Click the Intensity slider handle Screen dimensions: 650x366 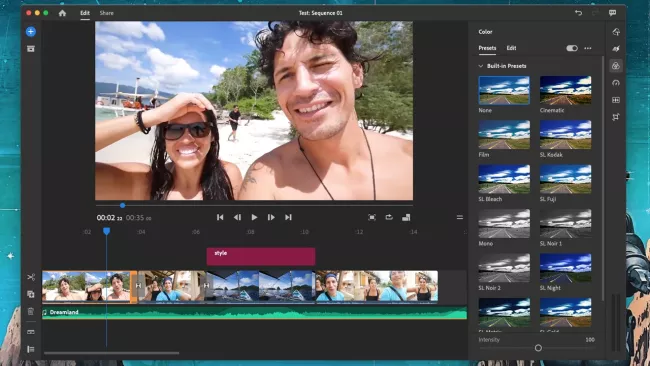tap(538, 348)
